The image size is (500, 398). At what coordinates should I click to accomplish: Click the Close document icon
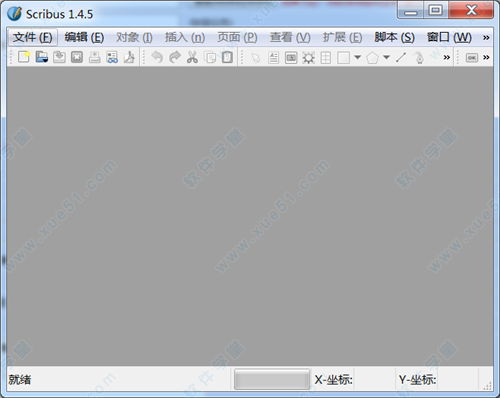click(77, 57)
